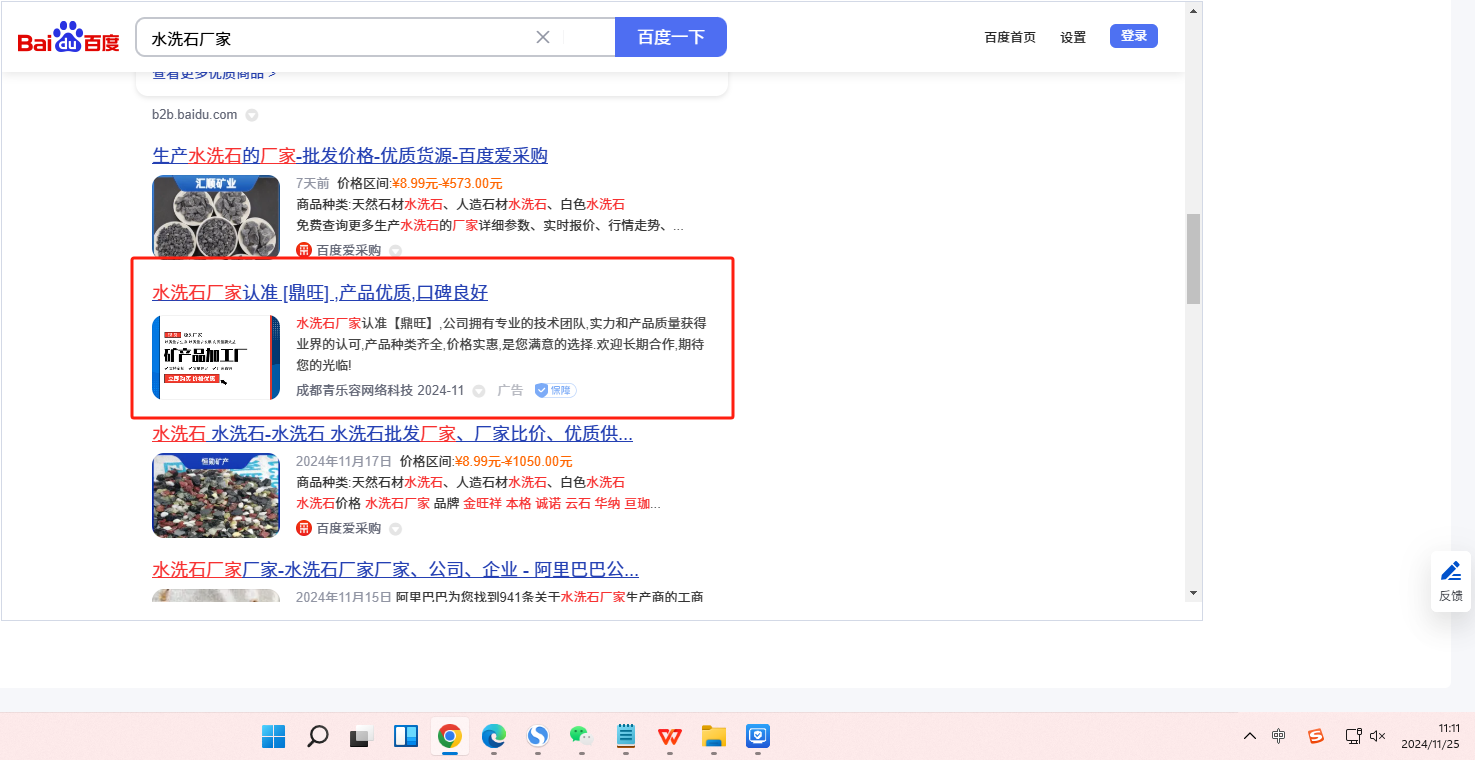Click the 登录 login button
Screen dimensions: 1475x760
[x=1133, y=36]
